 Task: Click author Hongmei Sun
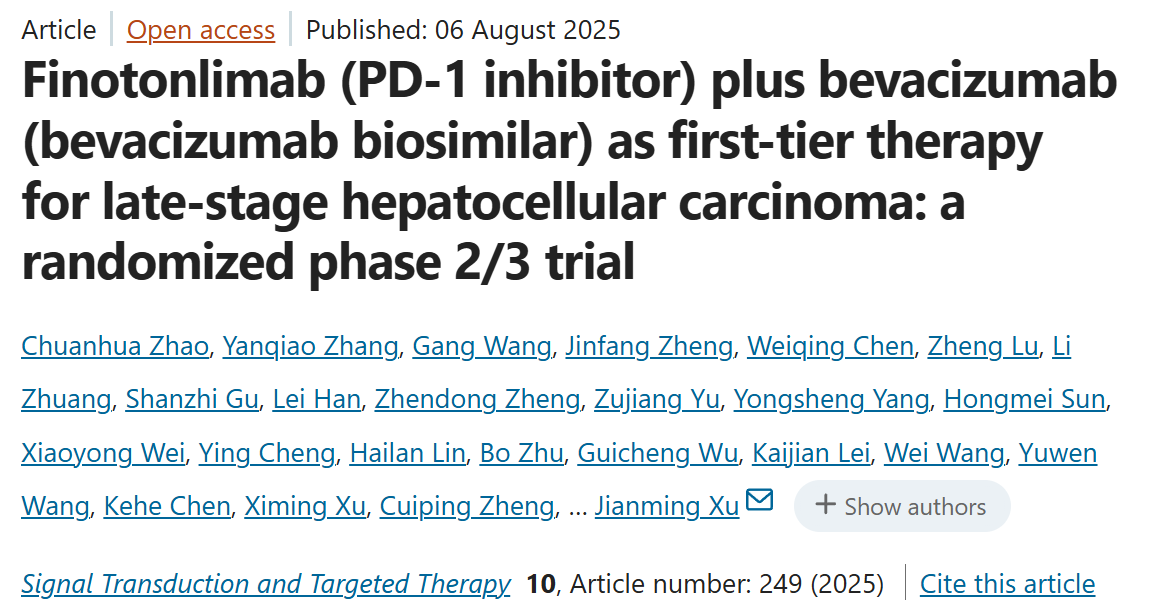[1024, 399]
